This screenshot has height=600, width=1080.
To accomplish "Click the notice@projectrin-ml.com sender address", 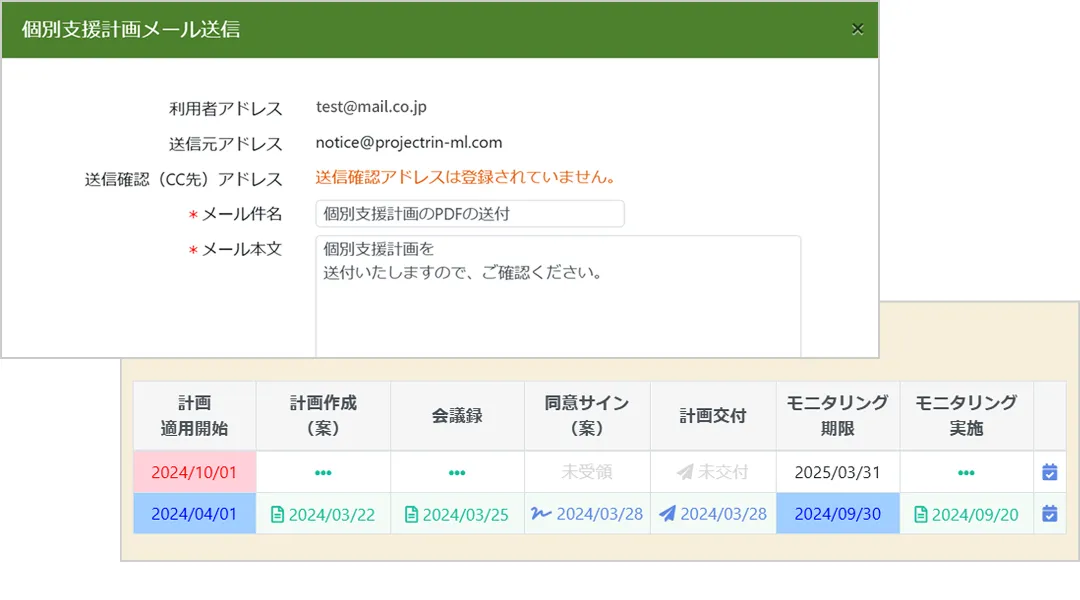I will [409, 143].
